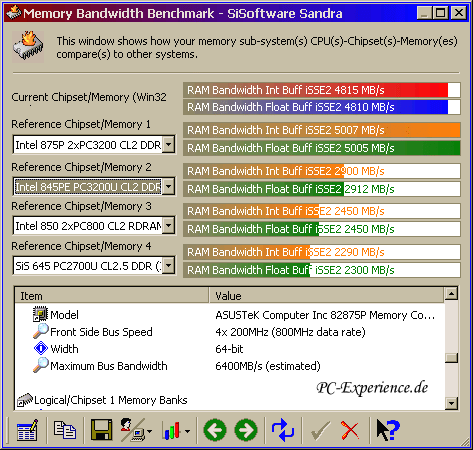Maximize the Memory Bandwidth Benchmark window

tap(440, 13)
